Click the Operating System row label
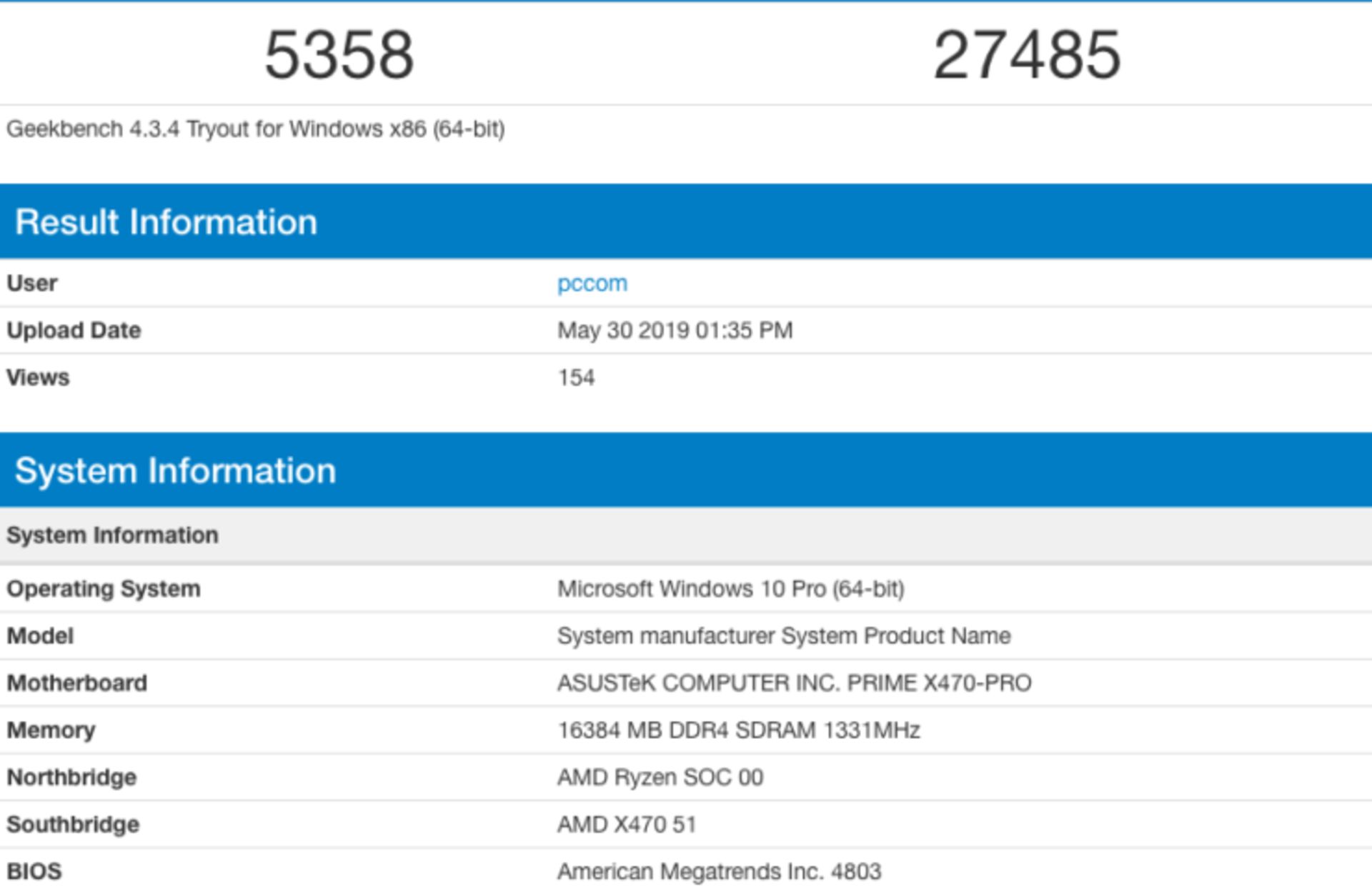Screen dimensions: 1372x894 click(104, 589)
